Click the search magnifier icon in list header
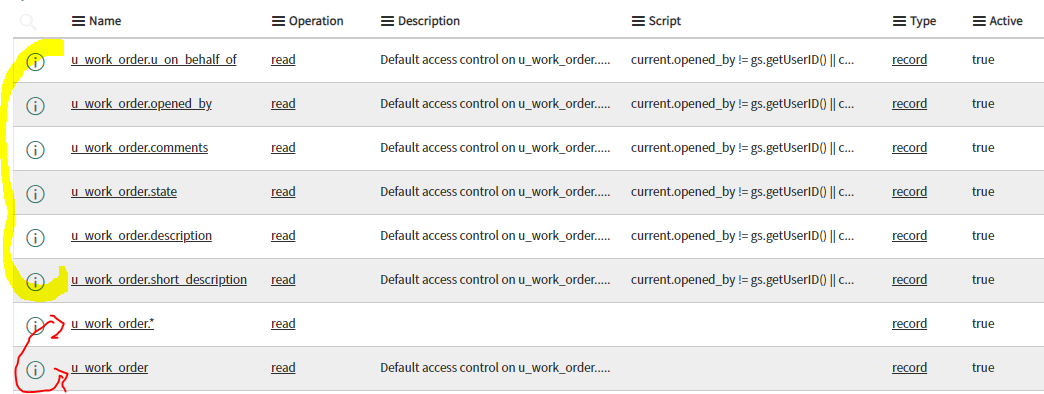 [28, 23]
